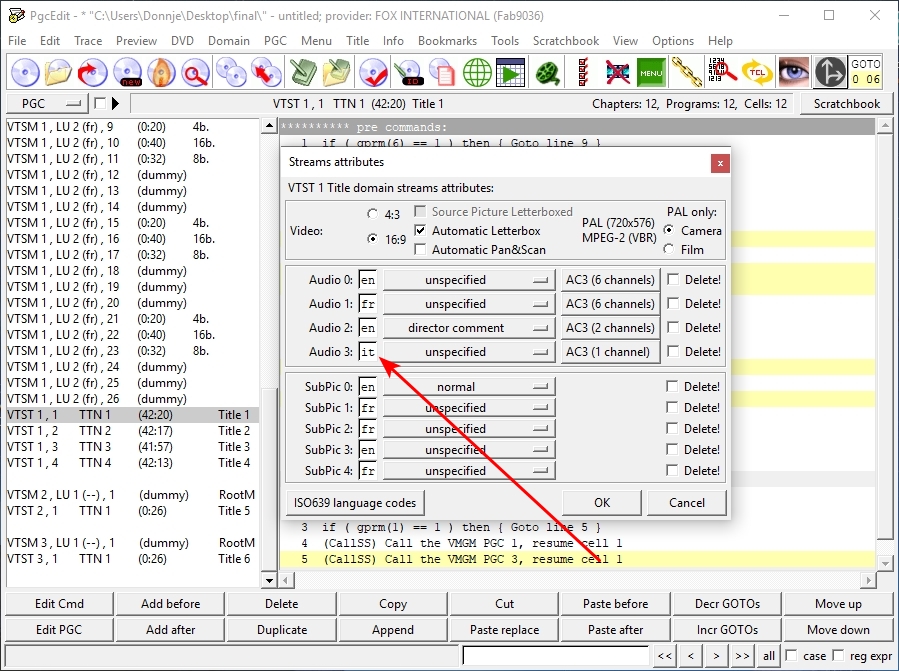Open the Audio 3 type dropdown

point(469,352)
